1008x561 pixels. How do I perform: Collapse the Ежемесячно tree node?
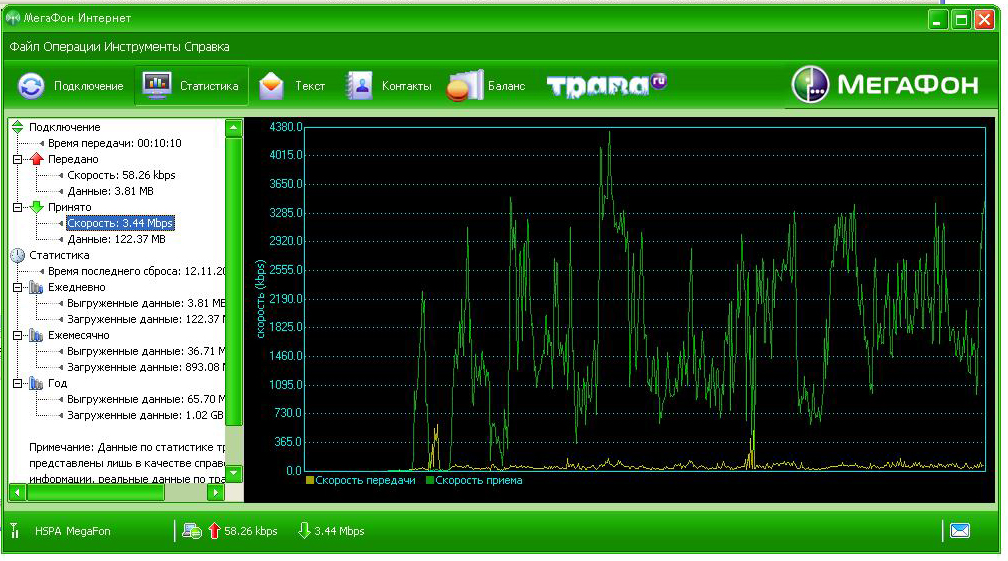[x=17, y=335]
